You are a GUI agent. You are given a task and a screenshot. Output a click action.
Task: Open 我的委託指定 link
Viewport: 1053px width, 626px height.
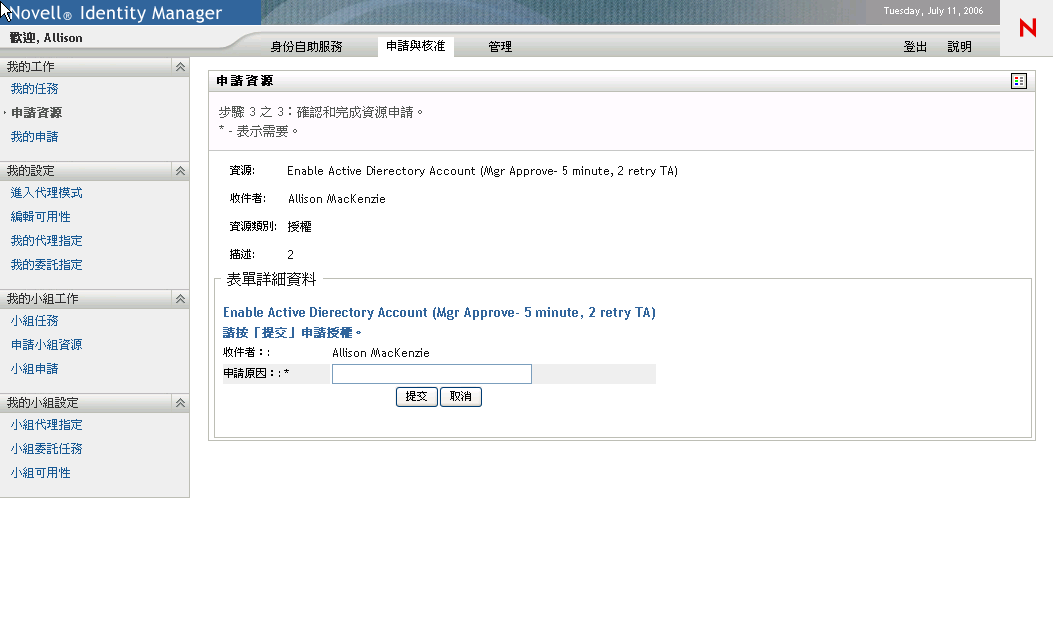pos(46,265)
